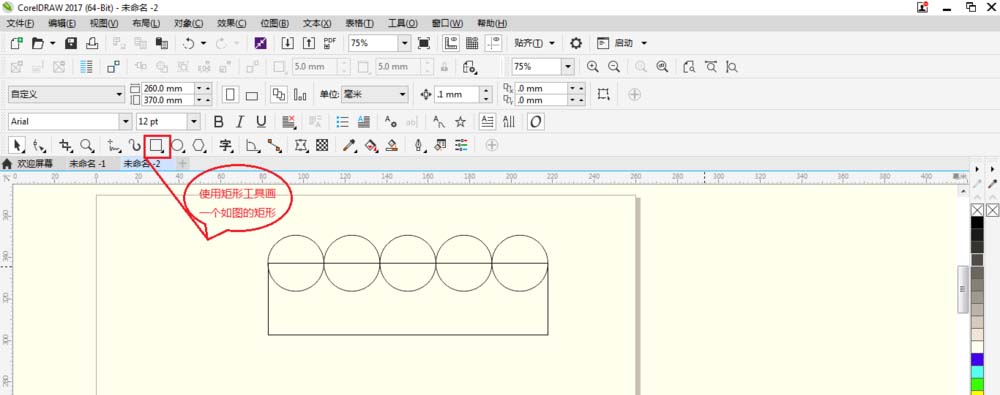Select the Rectangle tool
1000x395 pixels.
(x=157, y=146)
